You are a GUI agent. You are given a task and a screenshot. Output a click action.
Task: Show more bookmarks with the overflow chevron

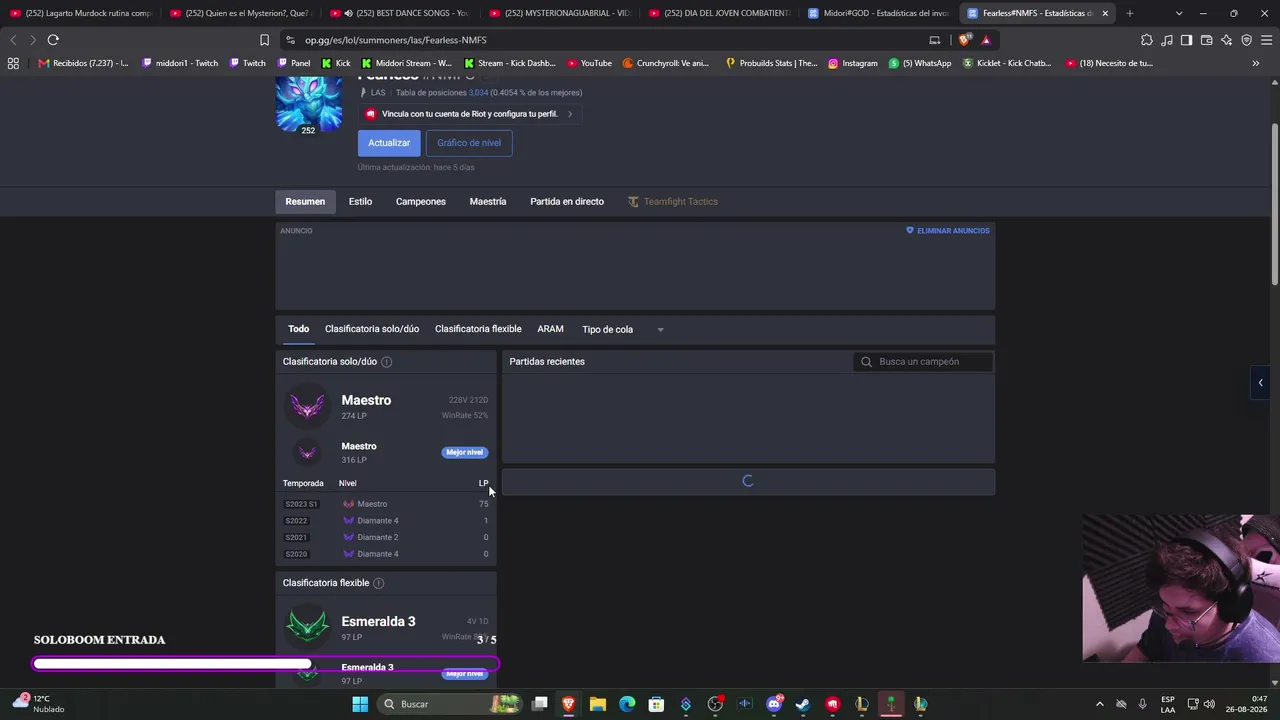(x=1256, y=63)
